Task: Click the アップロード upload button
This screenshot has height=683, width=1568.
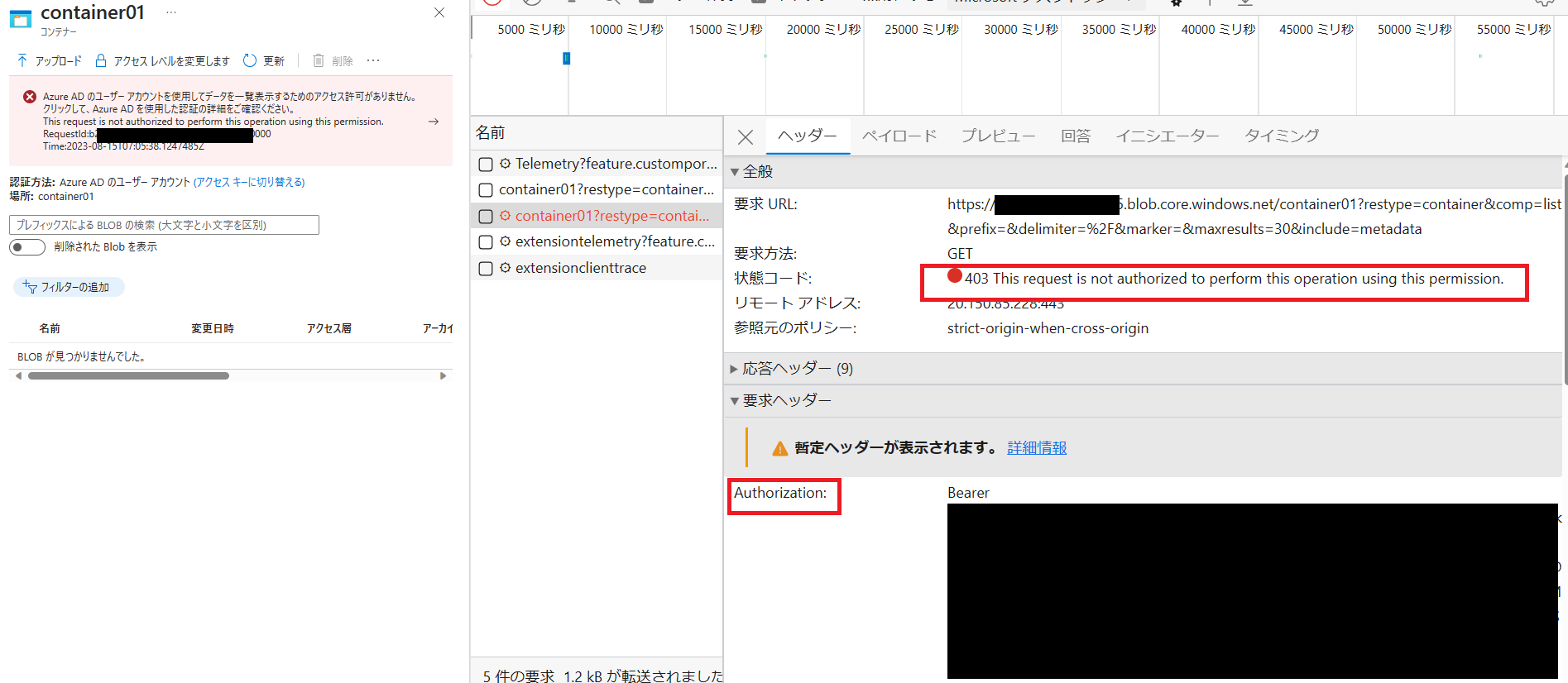Action: (x=49, y=60)
